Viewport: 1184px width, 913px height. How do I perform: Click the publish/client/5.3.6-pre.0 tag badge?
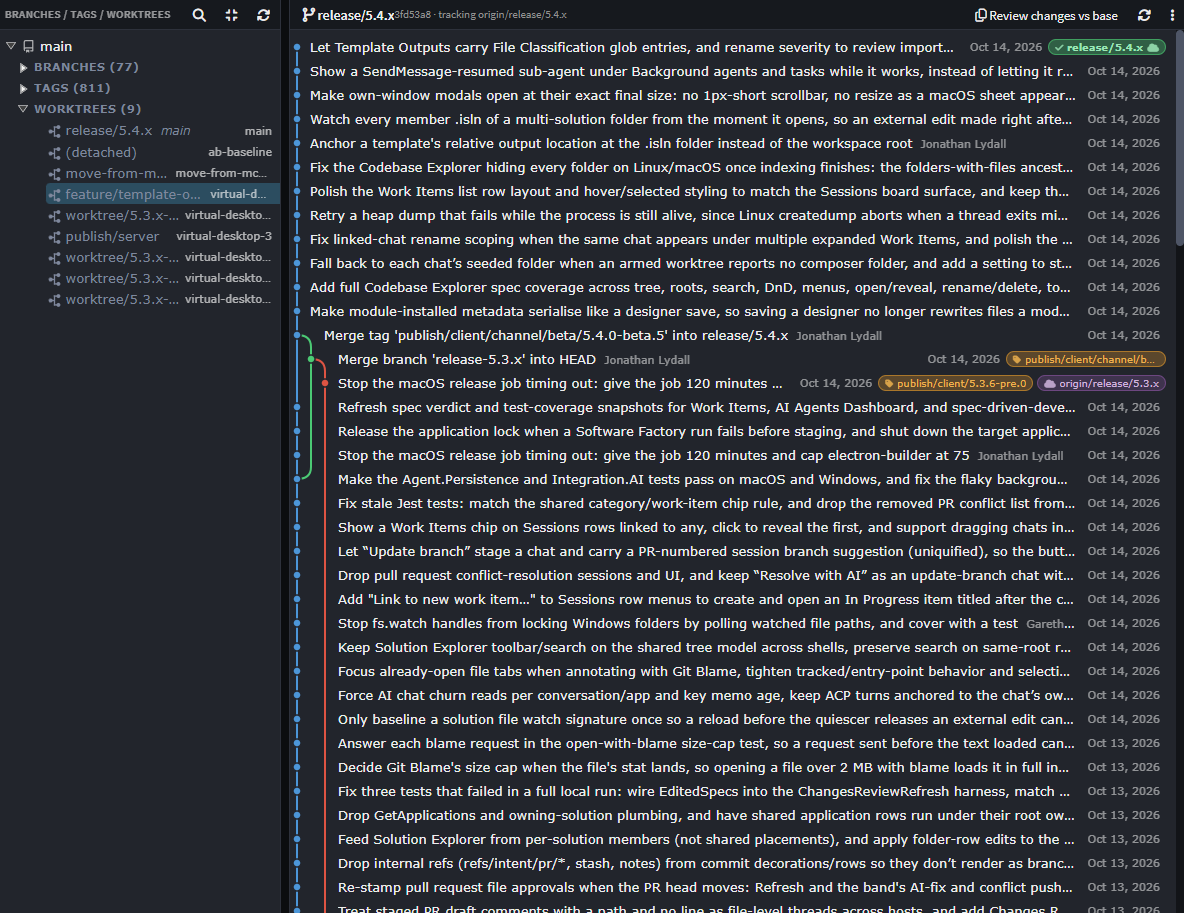955,384
